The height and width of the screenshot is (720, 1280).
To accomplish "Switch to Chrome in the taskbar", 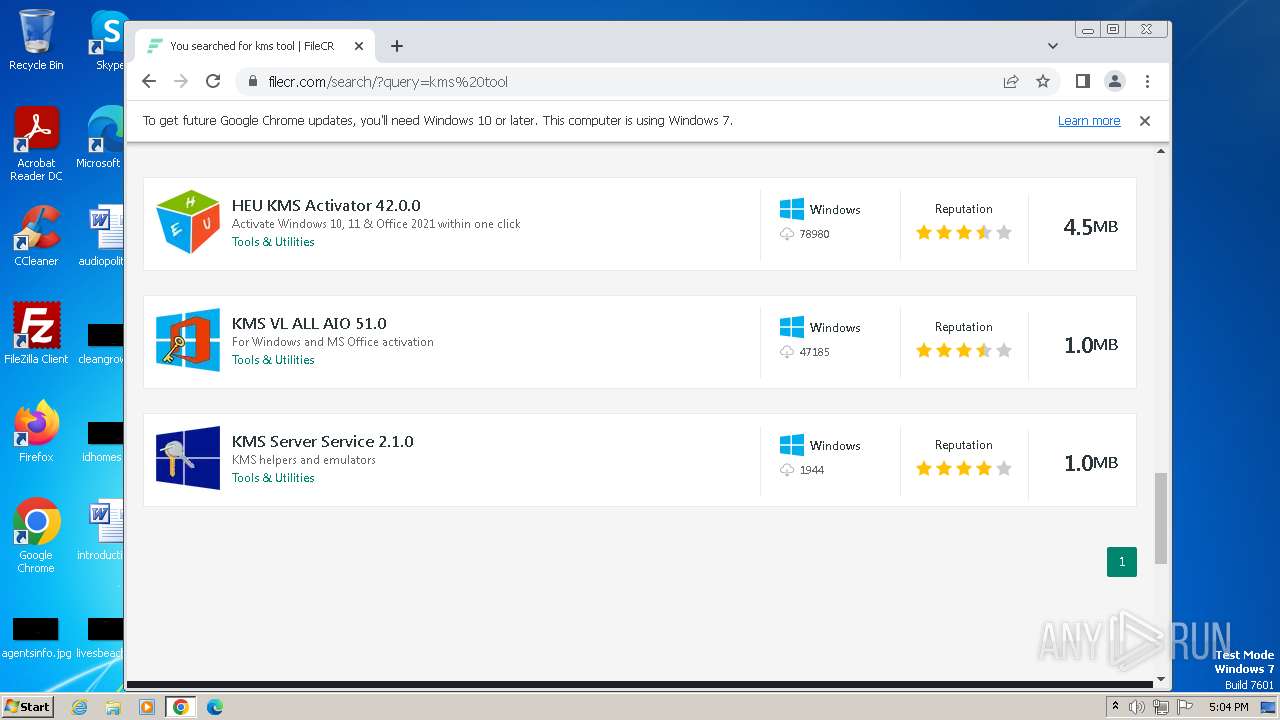I will coord(180,707).
